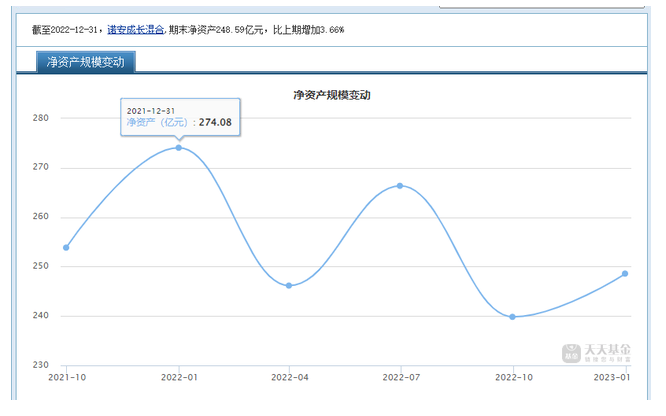Click the 280 y-axis label
This screenshot has height=416, width=666.
coord(40,118)
